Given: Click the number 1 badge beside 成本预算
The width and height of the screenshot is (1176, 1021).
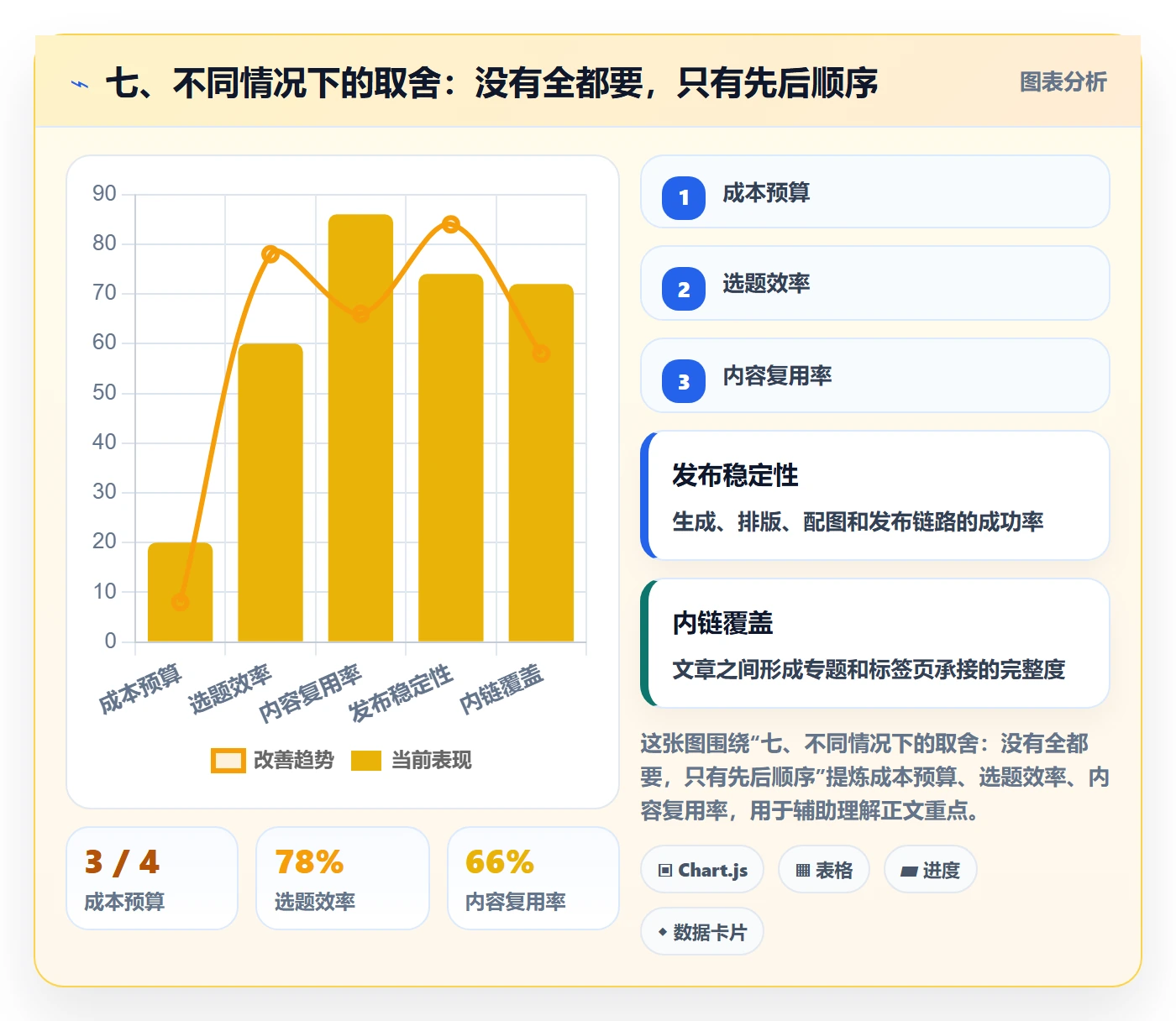Looking at the screenshot, I should 684,197.
